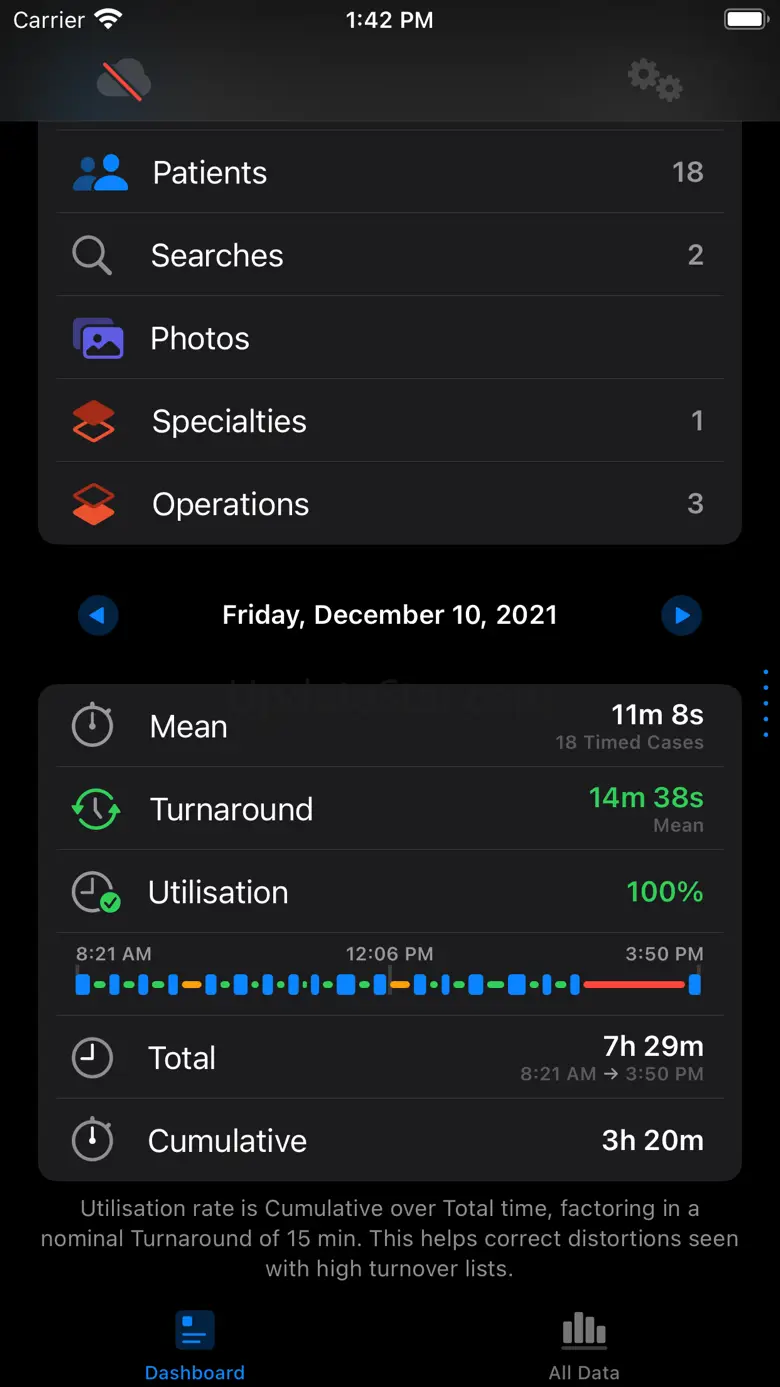780x1387 pixels.
Task: Tap the Utilisation clock checkmark icon
Action: [x=95, y=892]
